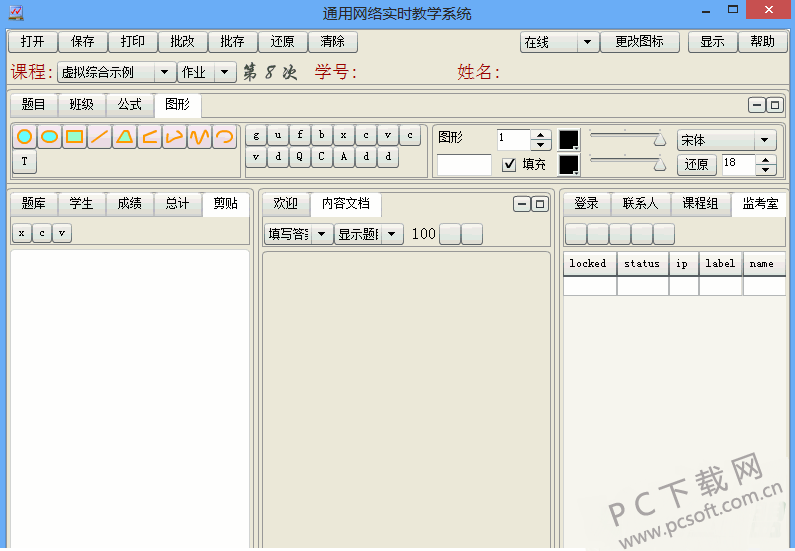
Task: Click the c button under 剪贴 tab
Action: point(42,233)
